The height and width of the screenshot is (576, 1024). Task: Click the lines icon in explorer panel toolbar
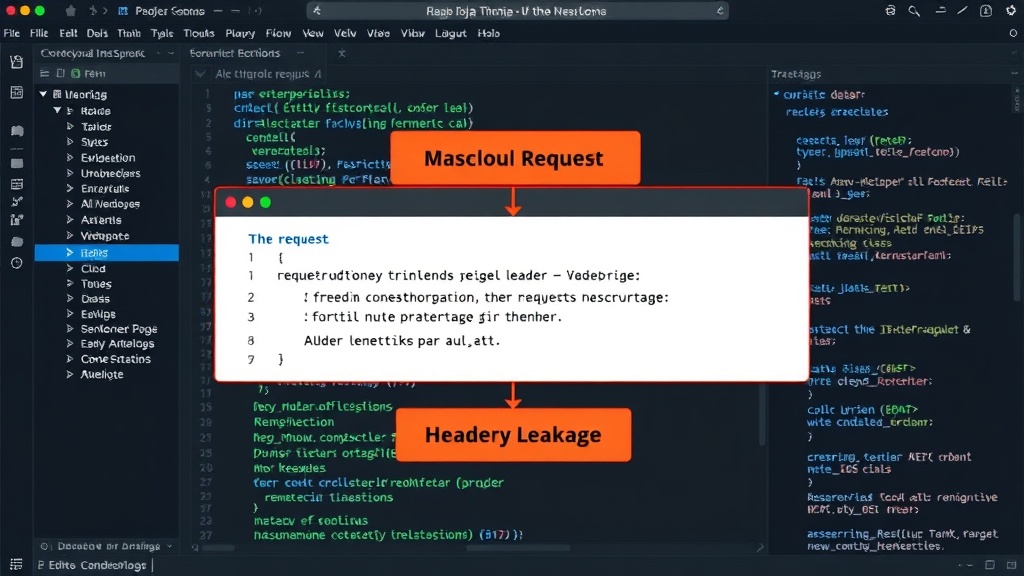44,74
